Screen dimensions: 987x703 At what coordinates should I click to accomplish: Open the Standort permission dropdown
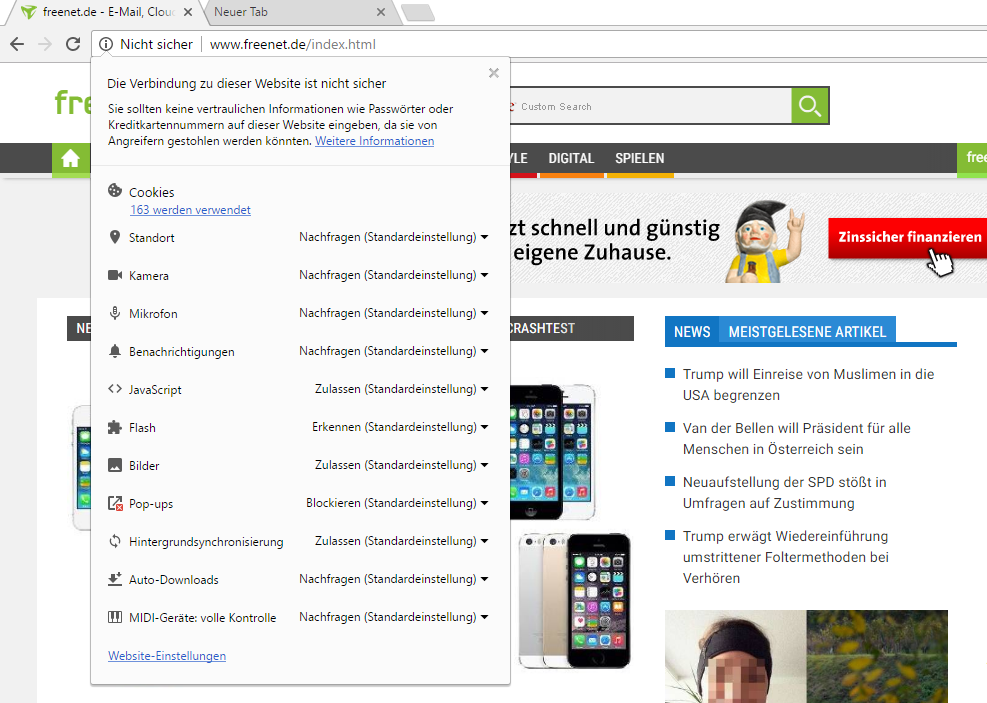pos(393,238)
